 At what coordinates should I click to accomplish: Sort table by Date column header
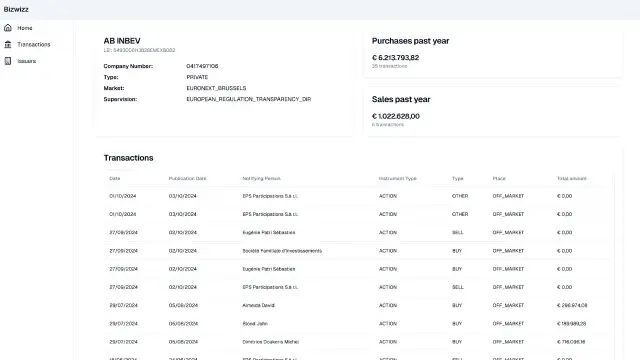pyautogui.click(x=115, y=178)
